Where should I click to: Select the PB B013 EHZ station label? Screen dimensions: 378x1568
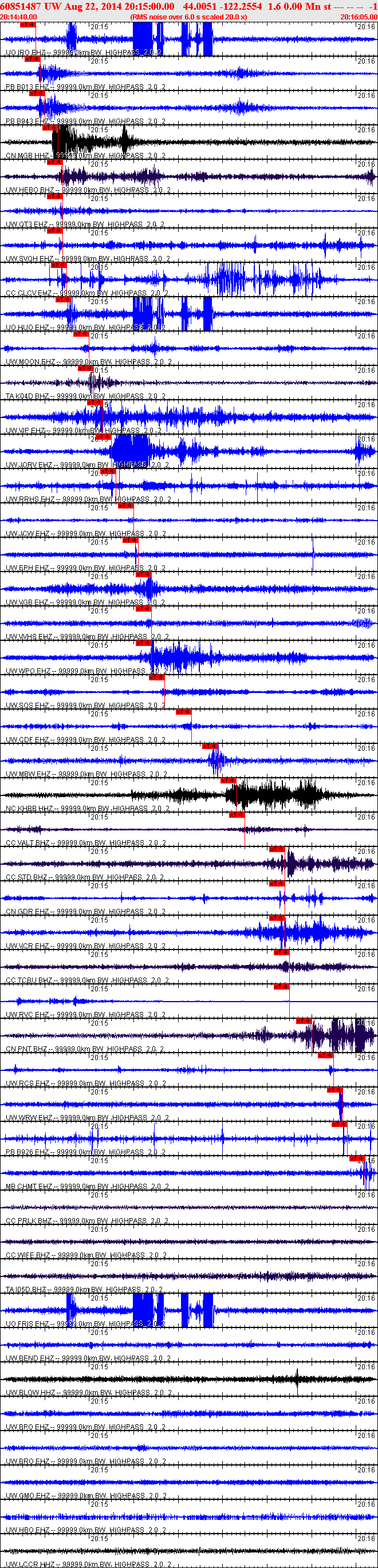tap(86, 87)
